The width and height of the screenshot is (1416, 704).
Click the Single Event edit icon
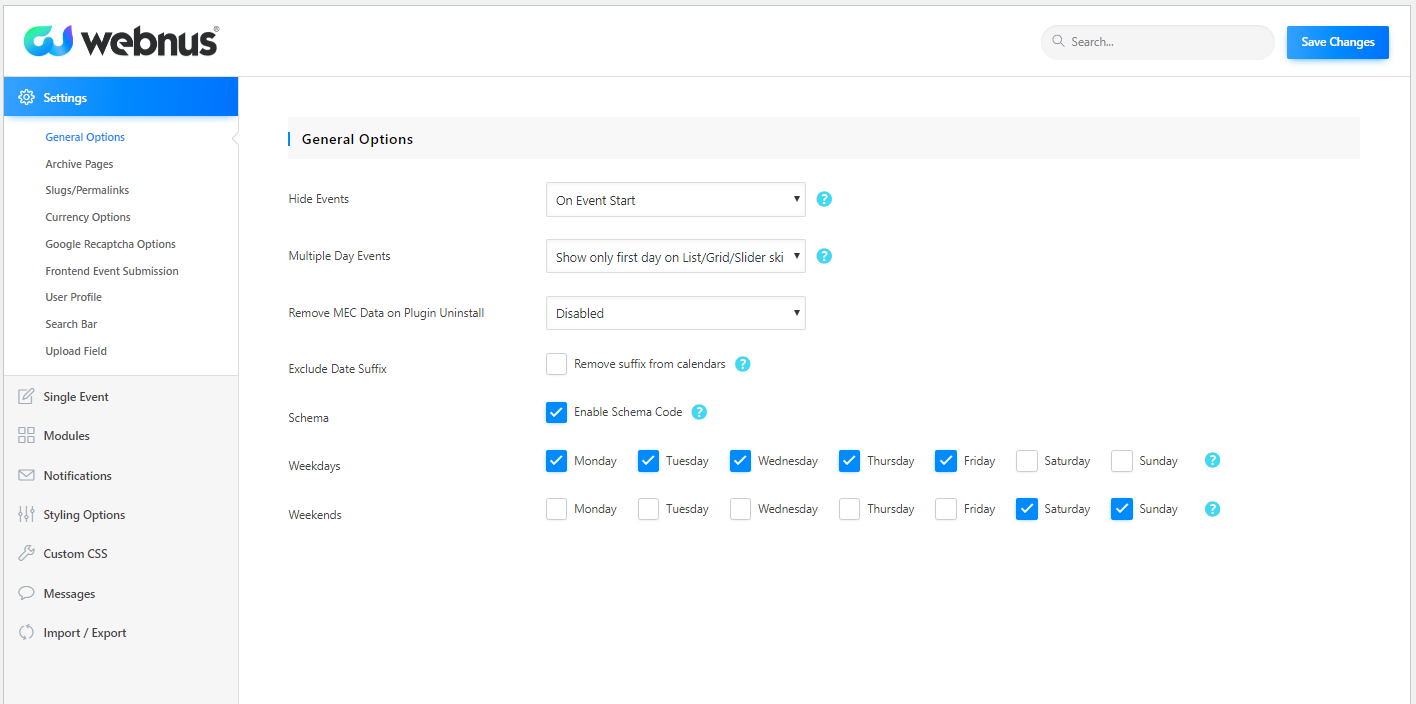[x=27, y=397]
